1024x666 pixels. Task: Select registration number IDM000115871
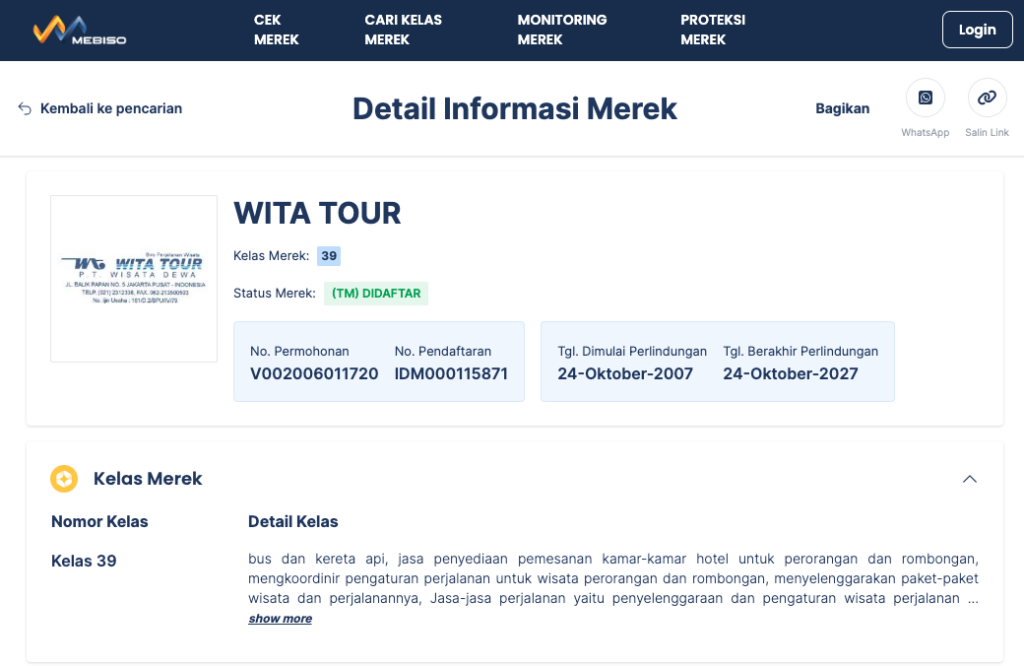[451, 373]
